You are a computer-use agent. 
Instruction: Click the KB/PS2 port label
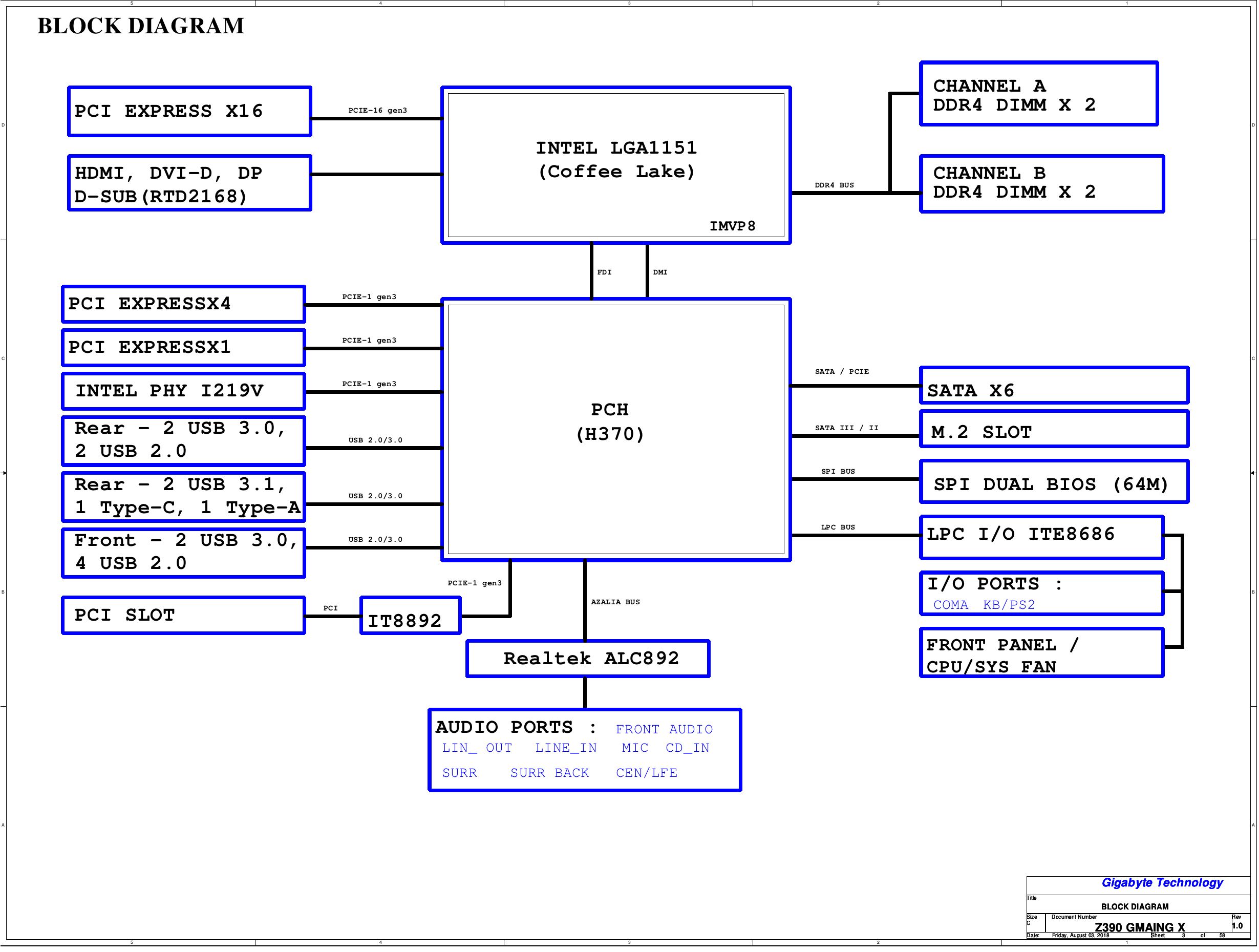1009,605
